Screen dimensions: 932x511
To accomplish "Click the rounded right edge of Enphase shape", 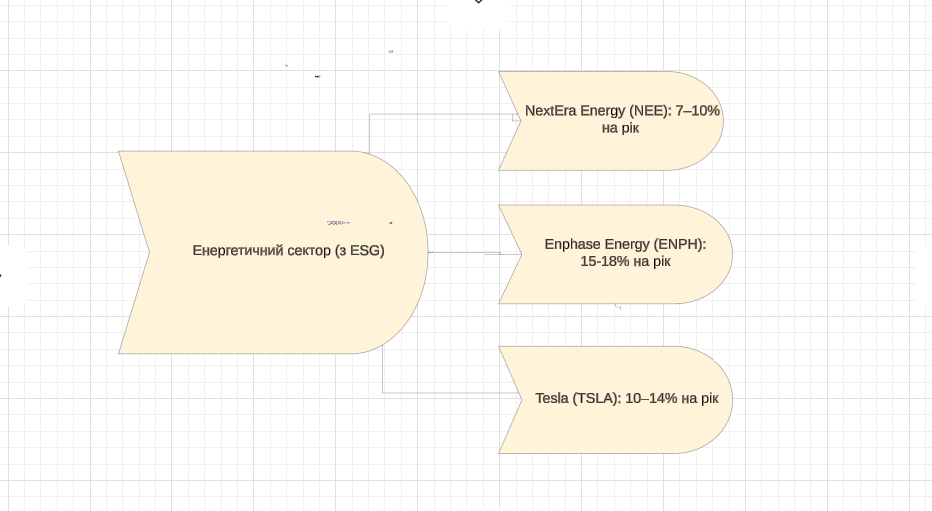I will [730, 254].
